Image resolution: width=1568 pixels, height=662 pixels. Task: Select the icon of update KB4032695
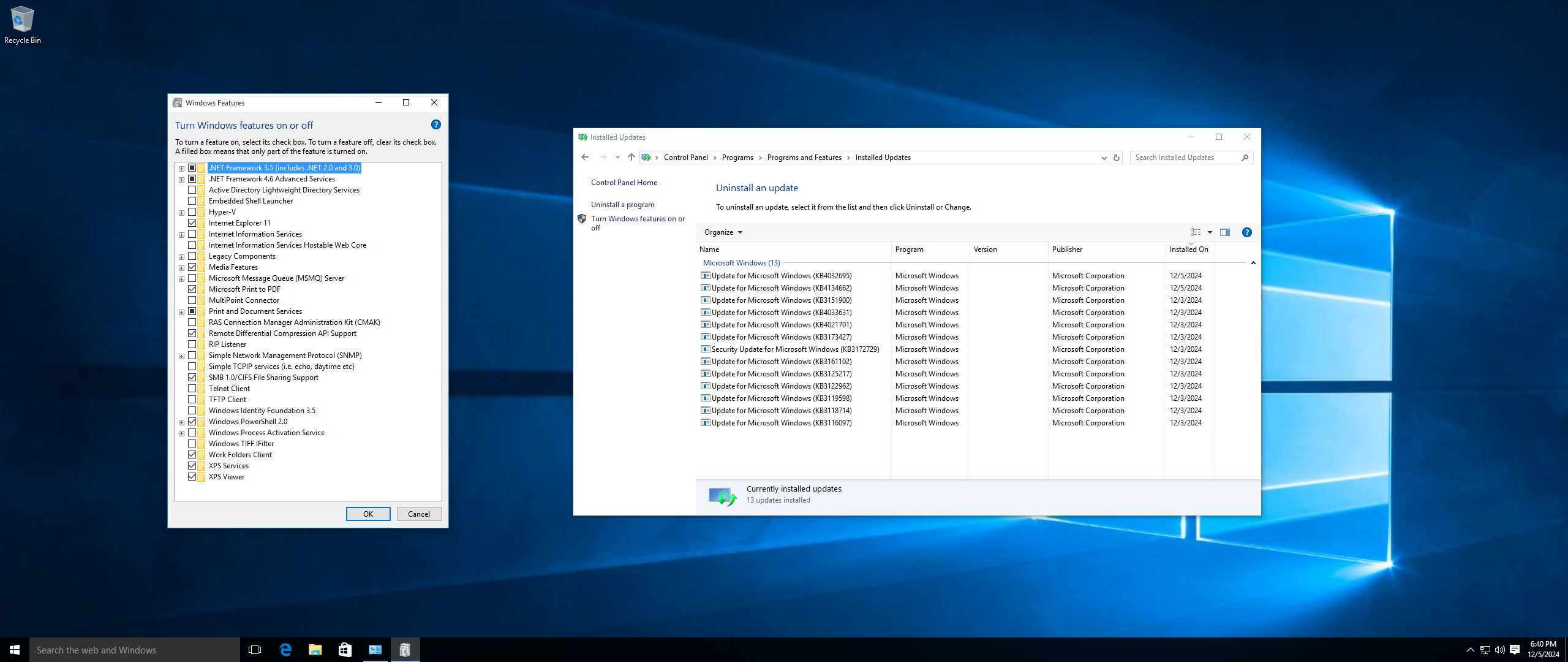(706, 276)
